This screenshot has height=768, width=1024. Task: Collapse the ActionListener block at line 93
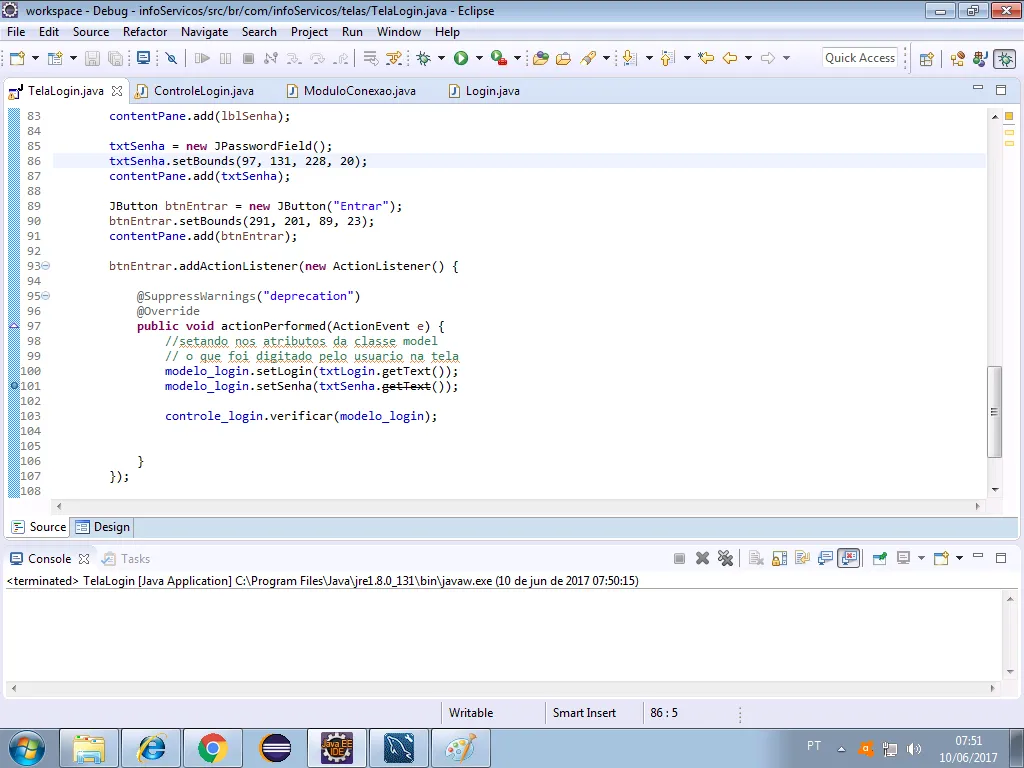(x=46, y=266)
